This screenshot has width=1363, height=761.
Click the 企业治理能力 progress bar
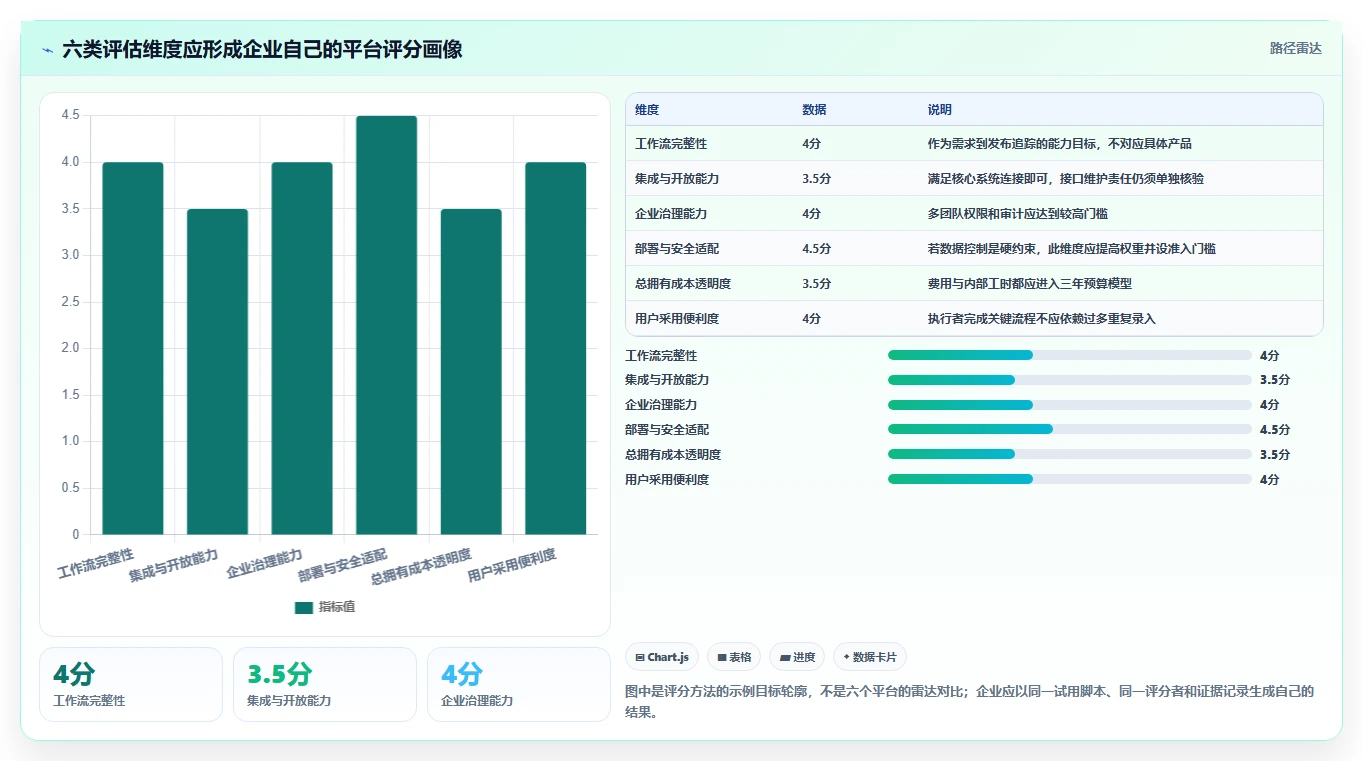point(1070,405)
